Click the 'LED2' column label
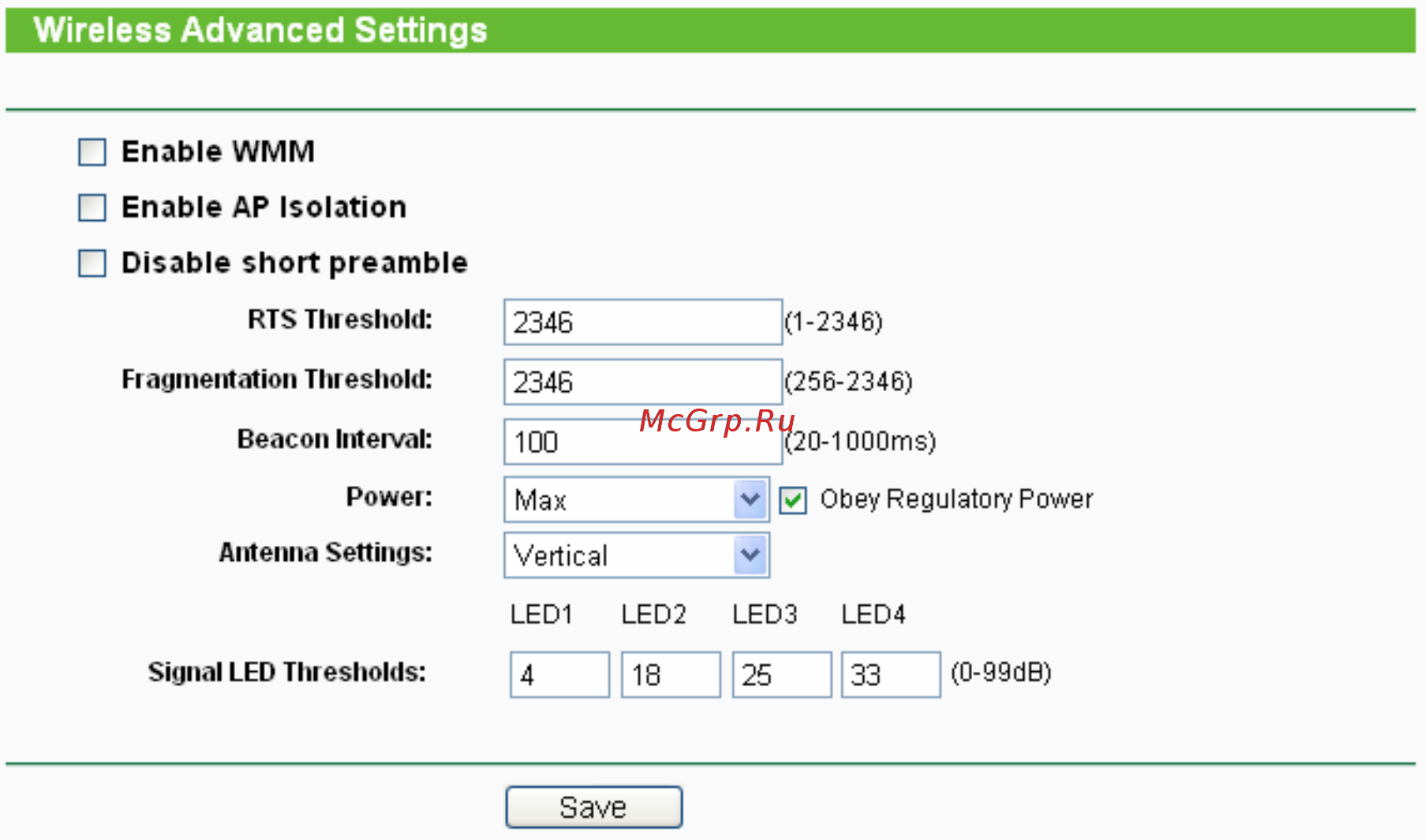The width and height of the screenshot is (1425, 840). [x=654, y=614]
